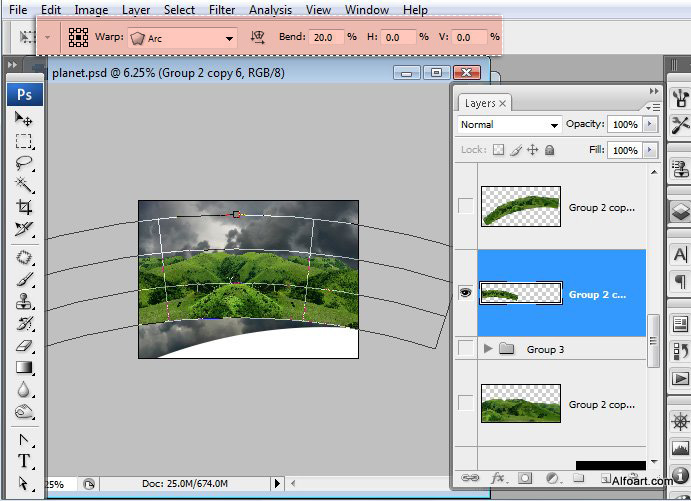Select the Horizontal Type tool

click(24, 461)
